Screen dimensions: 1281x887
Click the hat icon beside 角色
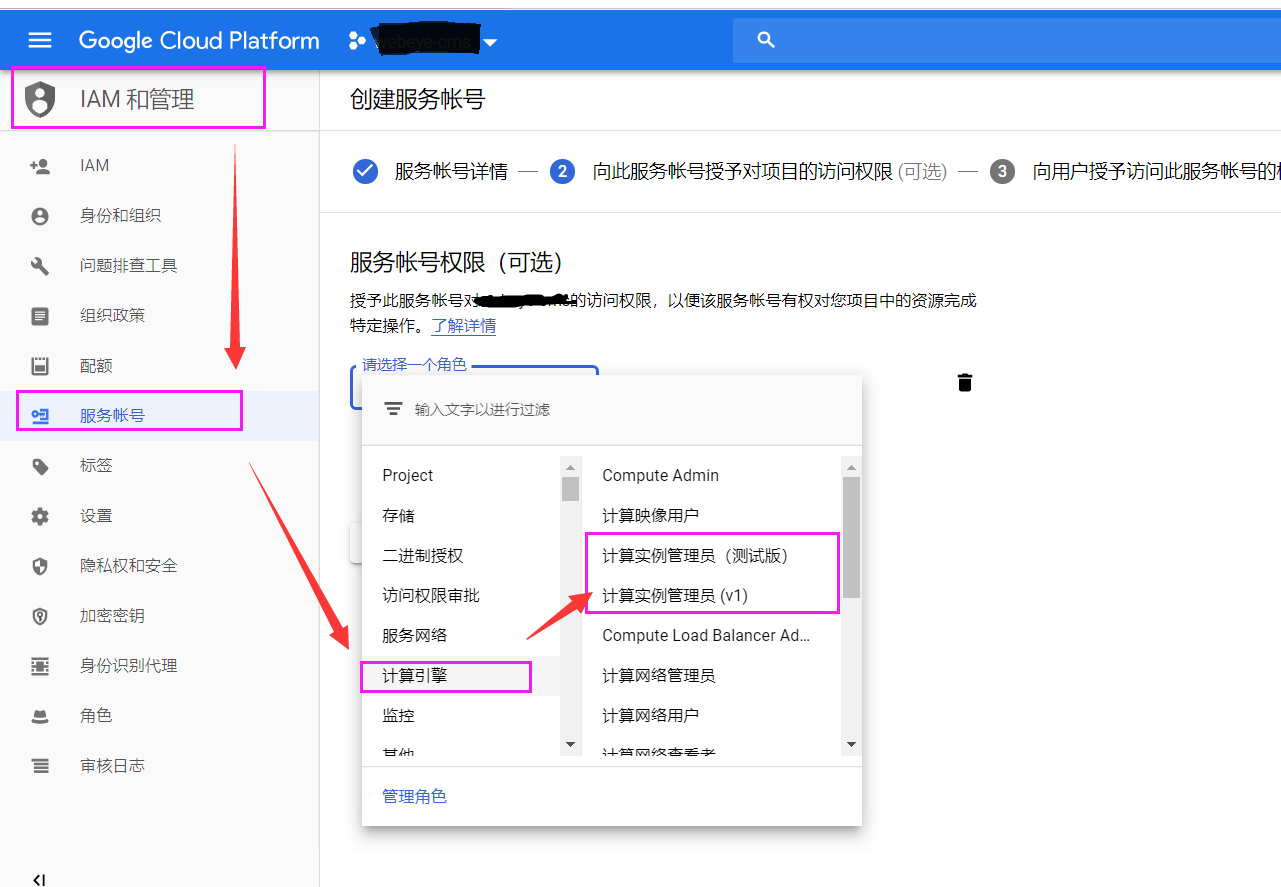click(40, 716)
